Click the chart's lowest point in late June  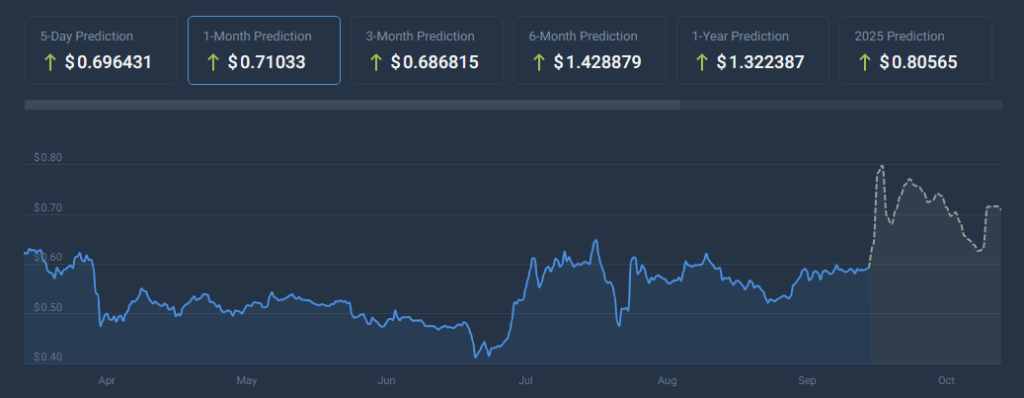coord(475,357)
